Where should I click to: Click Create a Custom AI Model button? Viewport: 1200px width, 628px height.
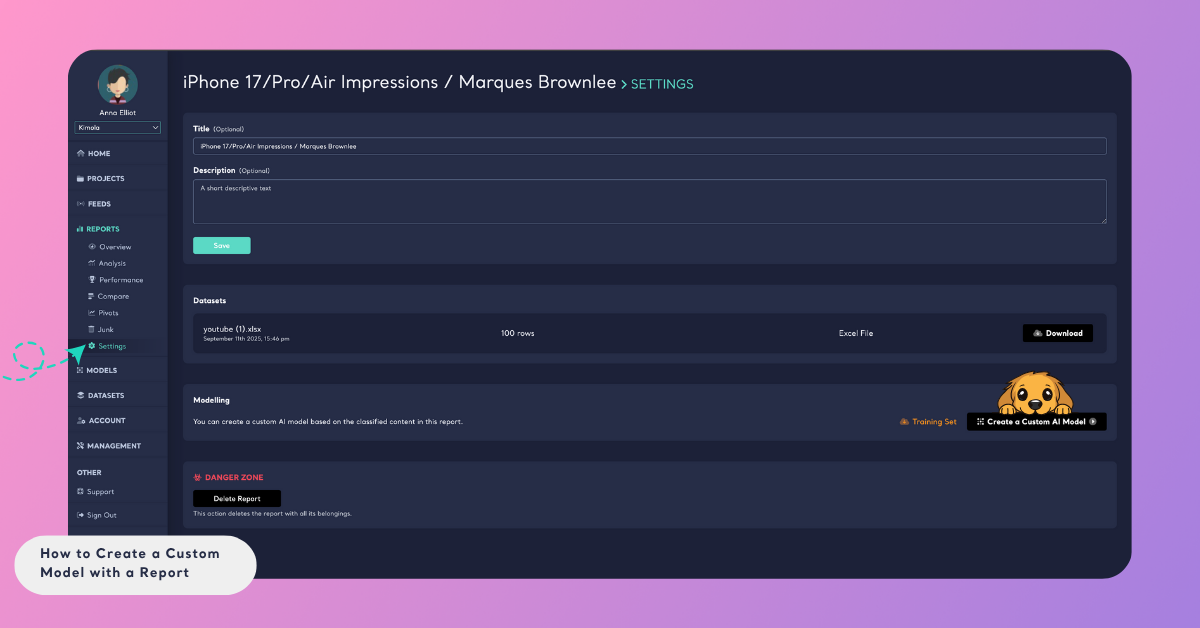click(1036, 422)
